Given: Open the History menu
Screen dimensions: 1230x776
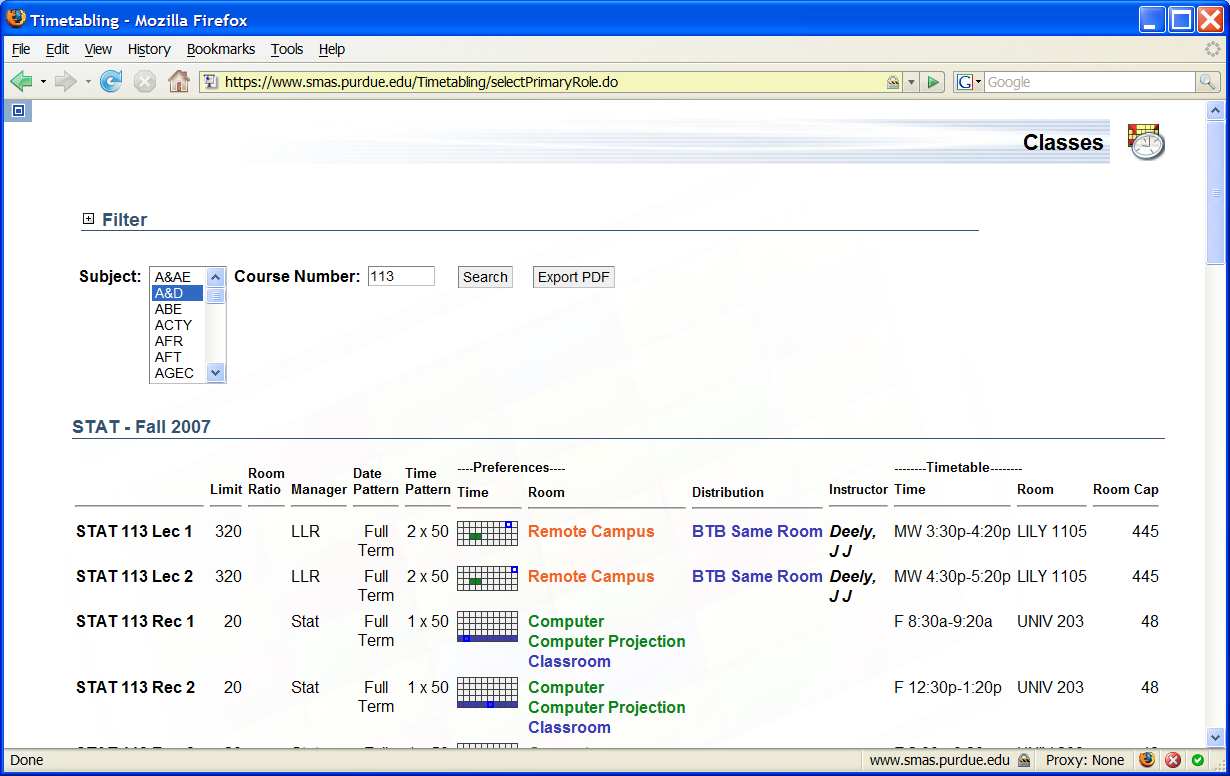Looking at the screenshot, I should [149, 49].
